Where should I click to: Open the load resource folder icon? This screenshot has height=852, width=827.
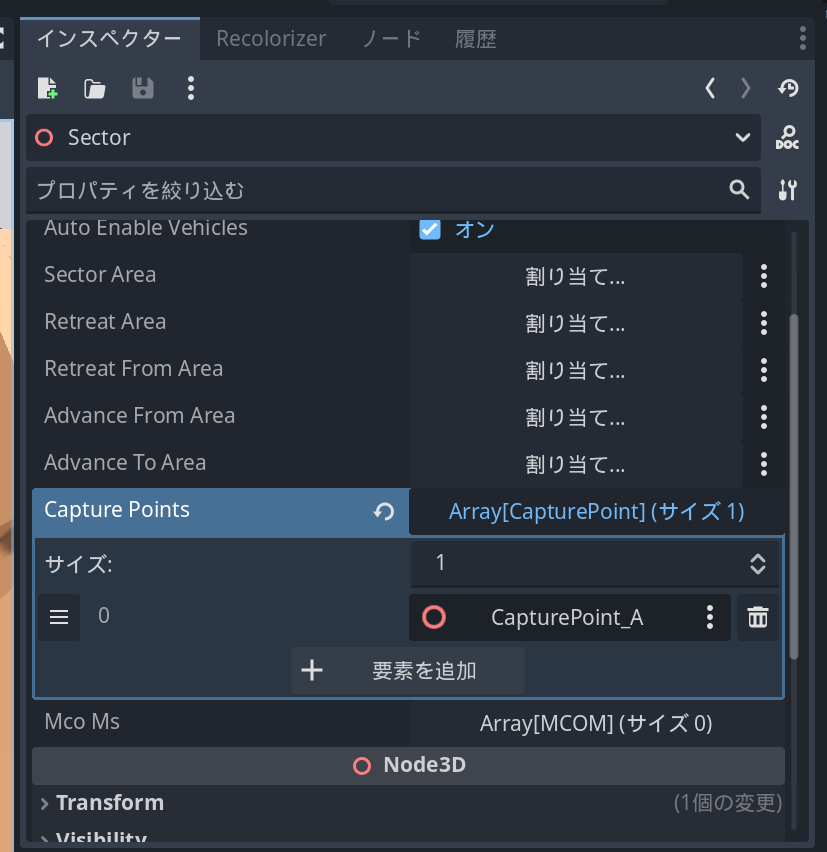pos(95,88)
